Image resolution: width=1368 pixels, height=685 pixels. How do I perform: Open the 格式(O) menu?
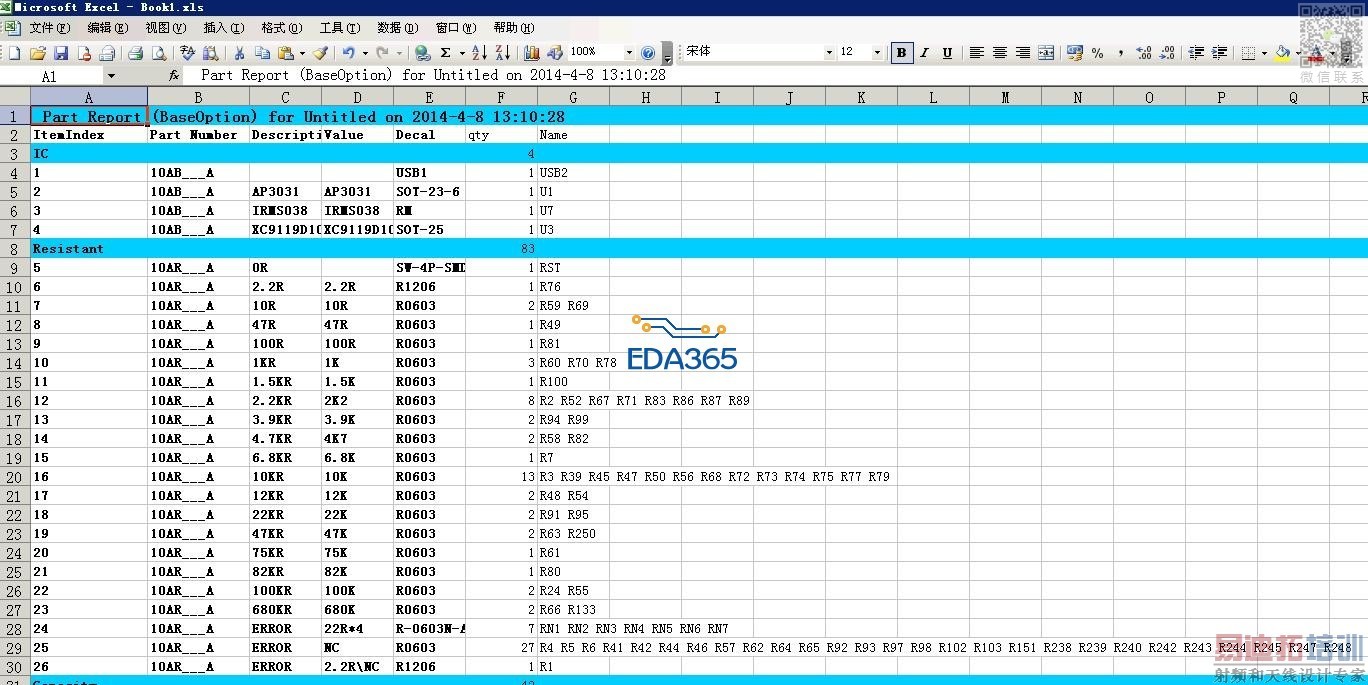(x=281, y=28)
